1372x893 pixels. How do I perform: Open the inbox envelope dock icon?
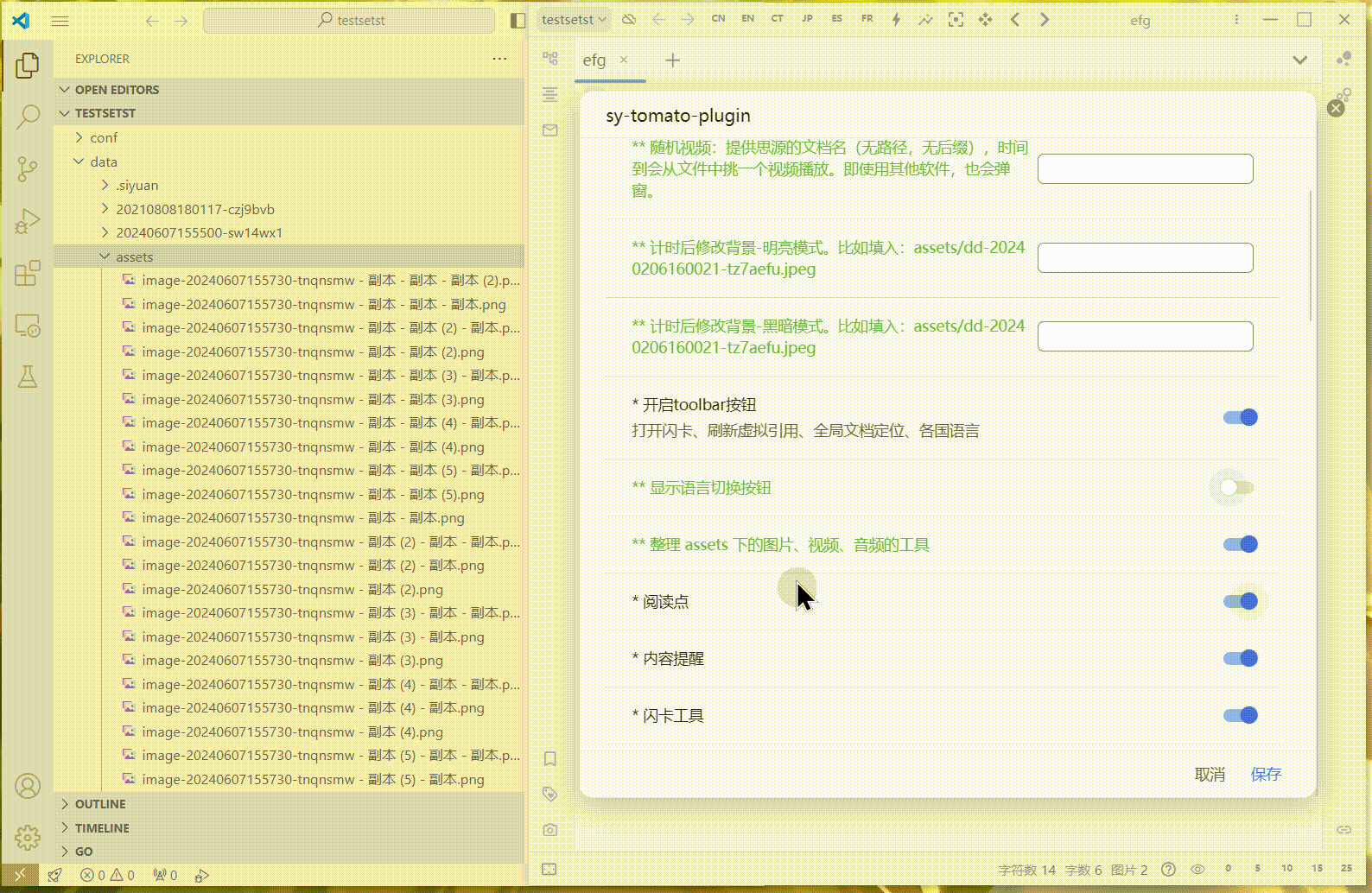click(x=550, y=130)
